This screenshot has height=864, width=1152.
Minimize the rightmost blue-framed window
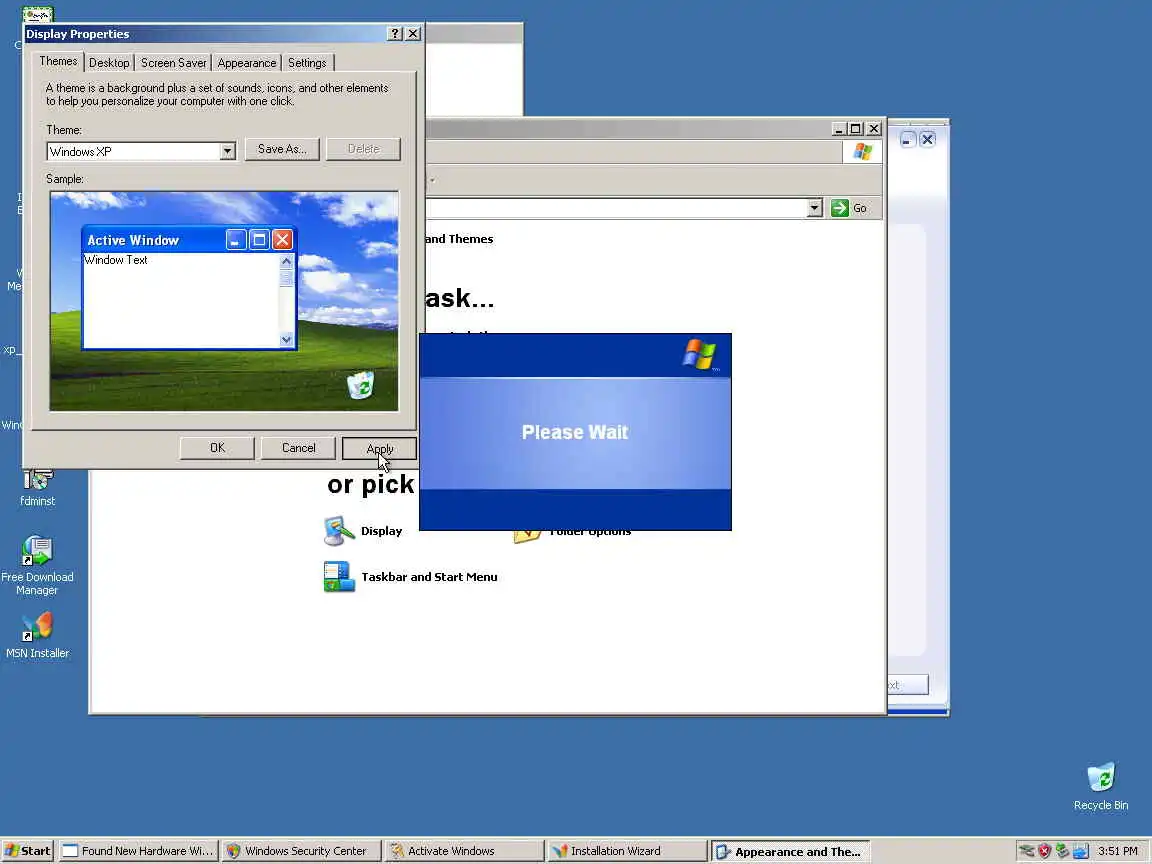pos(907,140)
